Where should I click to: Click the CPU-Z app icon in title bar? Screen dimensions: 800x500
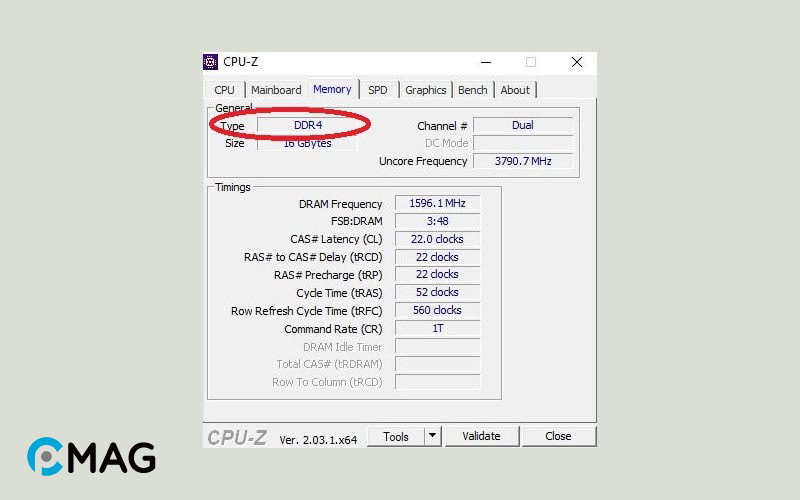[210, 62]
